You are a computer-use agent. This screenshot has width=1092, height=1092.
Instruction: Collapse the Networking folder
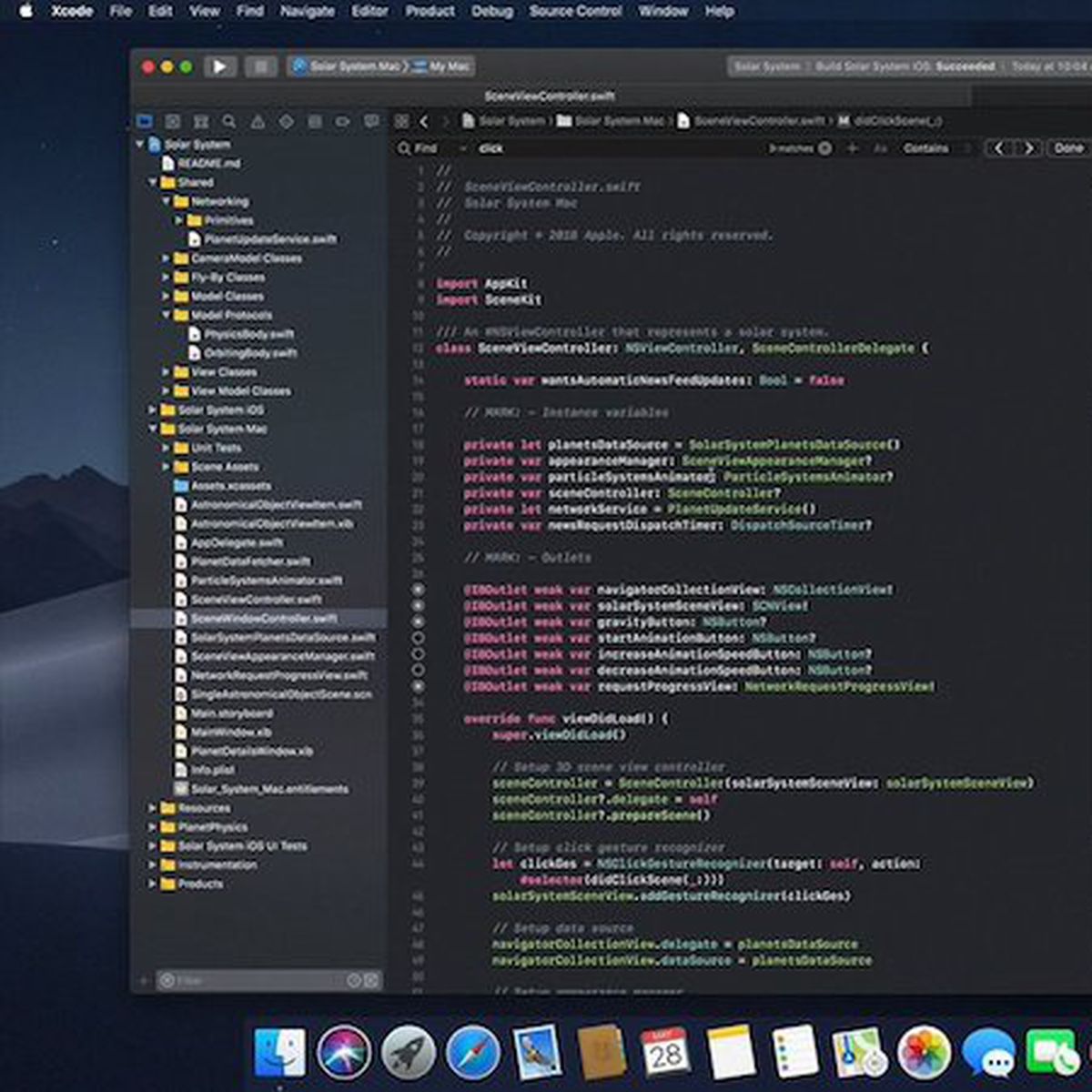tap(167, 201)
